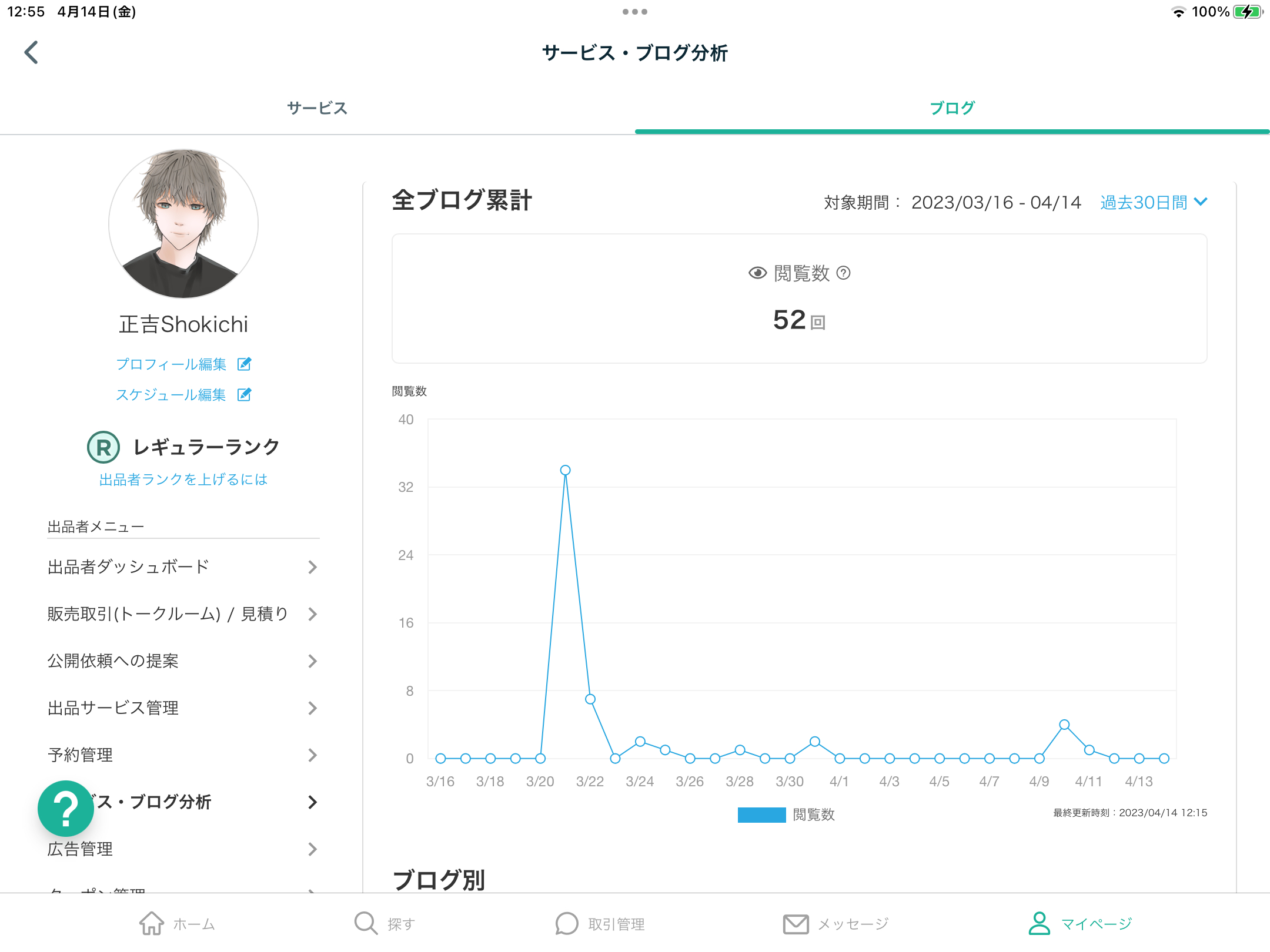Tap the マイページ person icon

click(x=1039, y=923)
